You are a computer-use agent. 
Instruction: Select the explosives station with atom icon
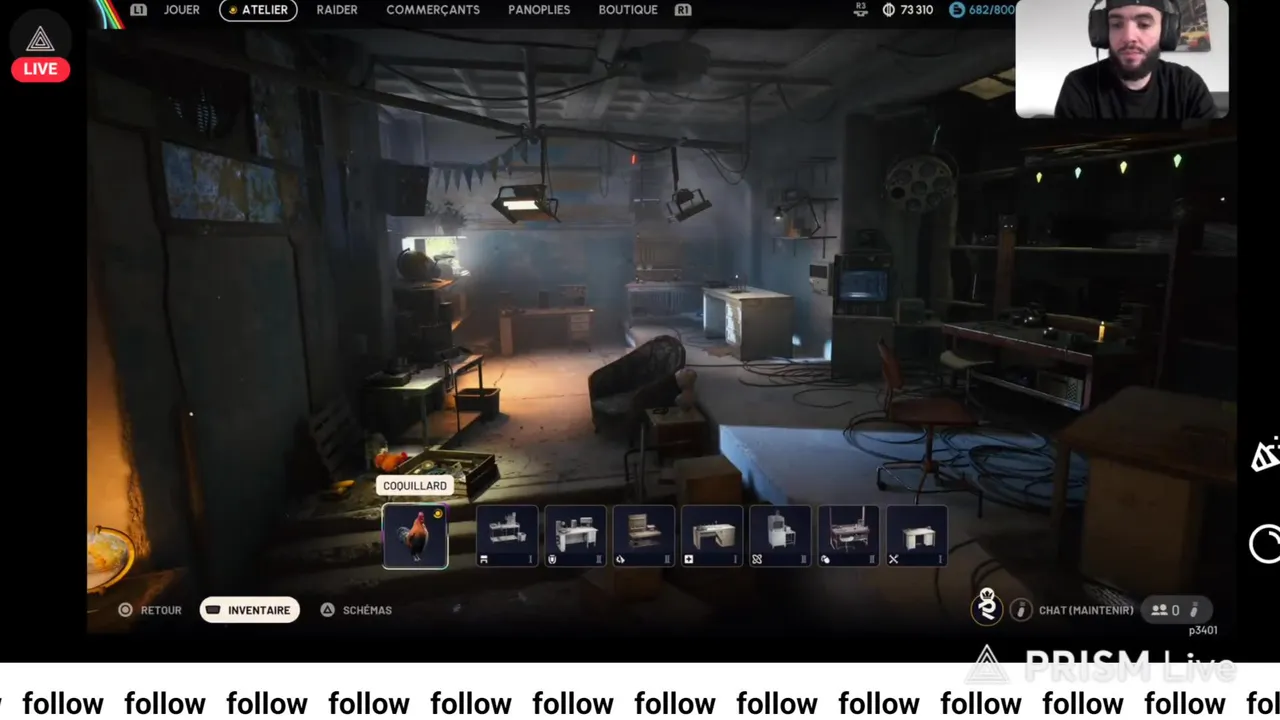[x=779, y=537]
